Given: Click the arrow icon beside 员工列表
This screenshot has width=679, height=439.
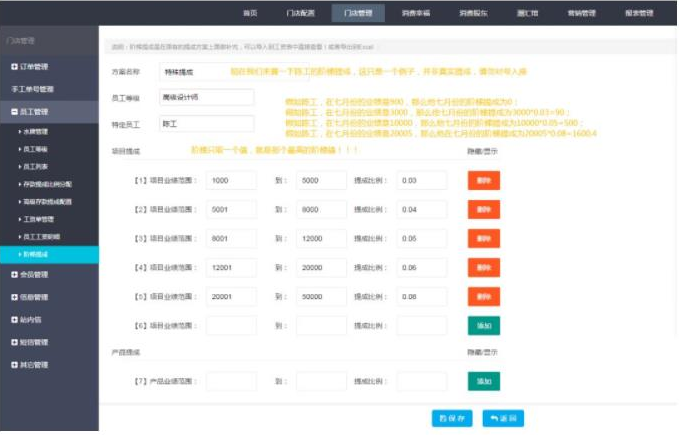Looking at the screenshot, I should [19, 167].
